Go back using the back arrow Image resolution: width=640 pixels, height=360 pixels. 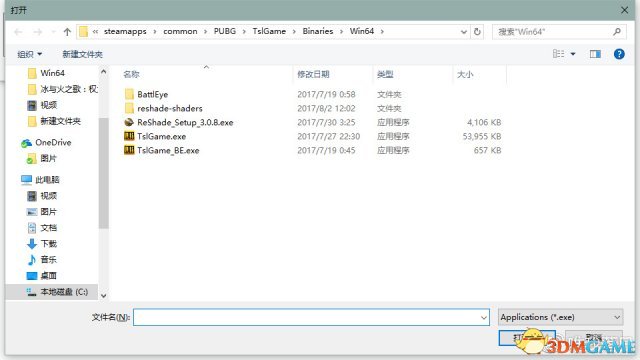point(18,32)
